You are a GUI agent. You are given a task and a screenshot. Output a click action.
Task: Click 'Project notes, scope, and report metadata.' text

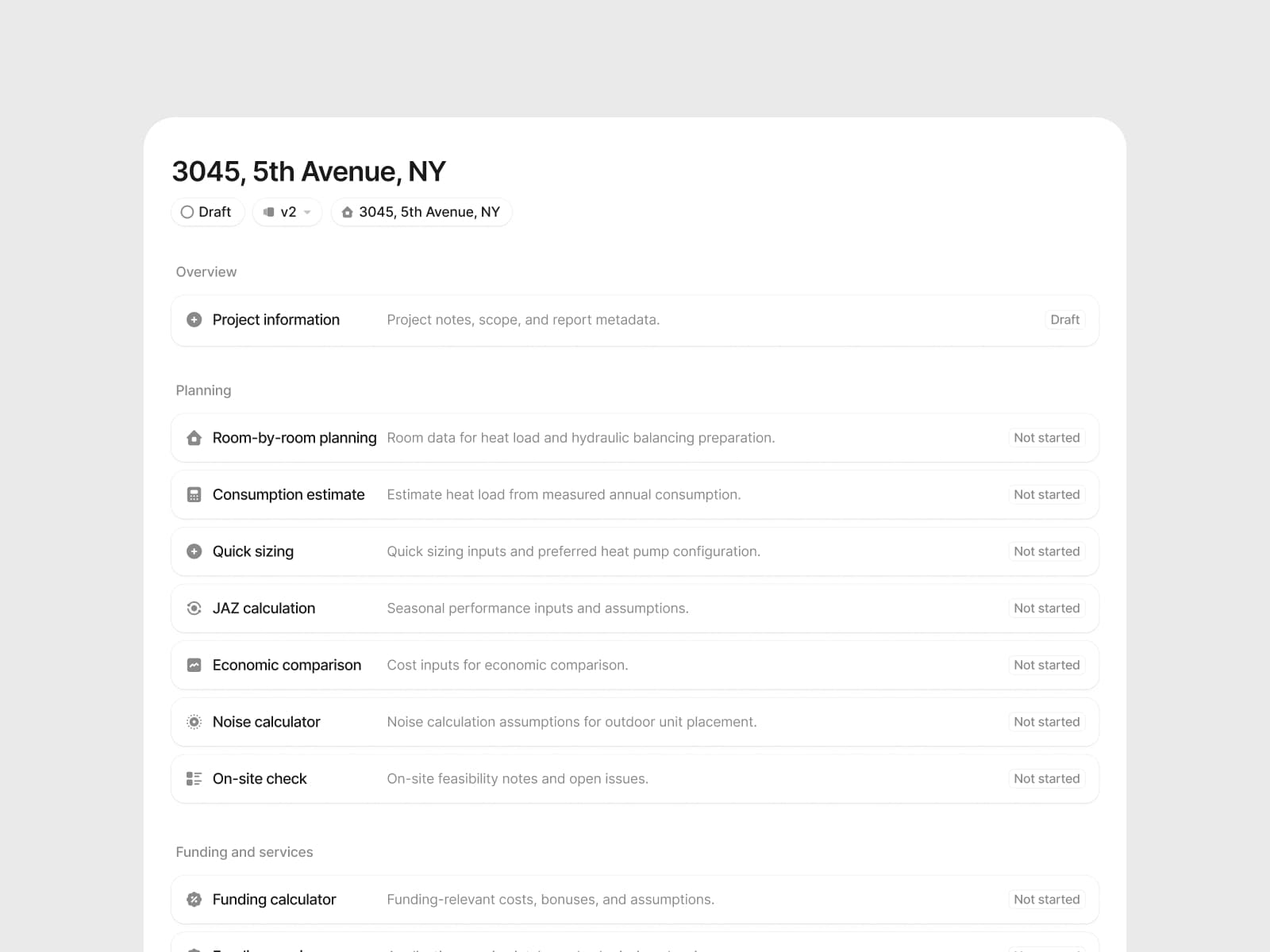tap(523, 320)
